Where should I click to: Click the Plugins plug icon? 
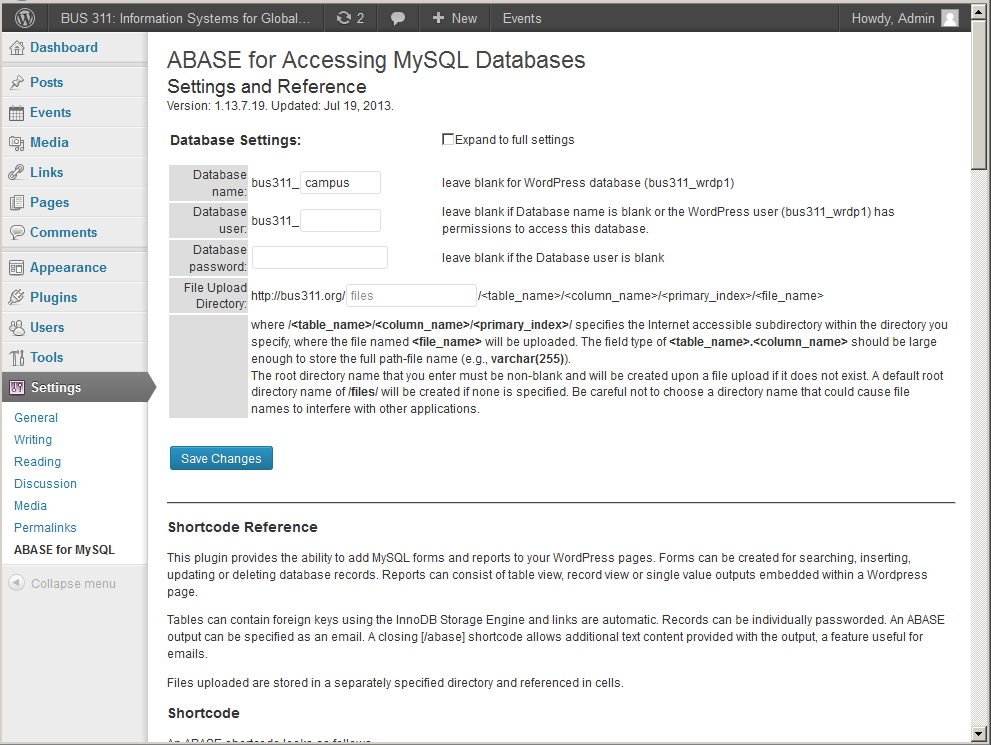17,298
